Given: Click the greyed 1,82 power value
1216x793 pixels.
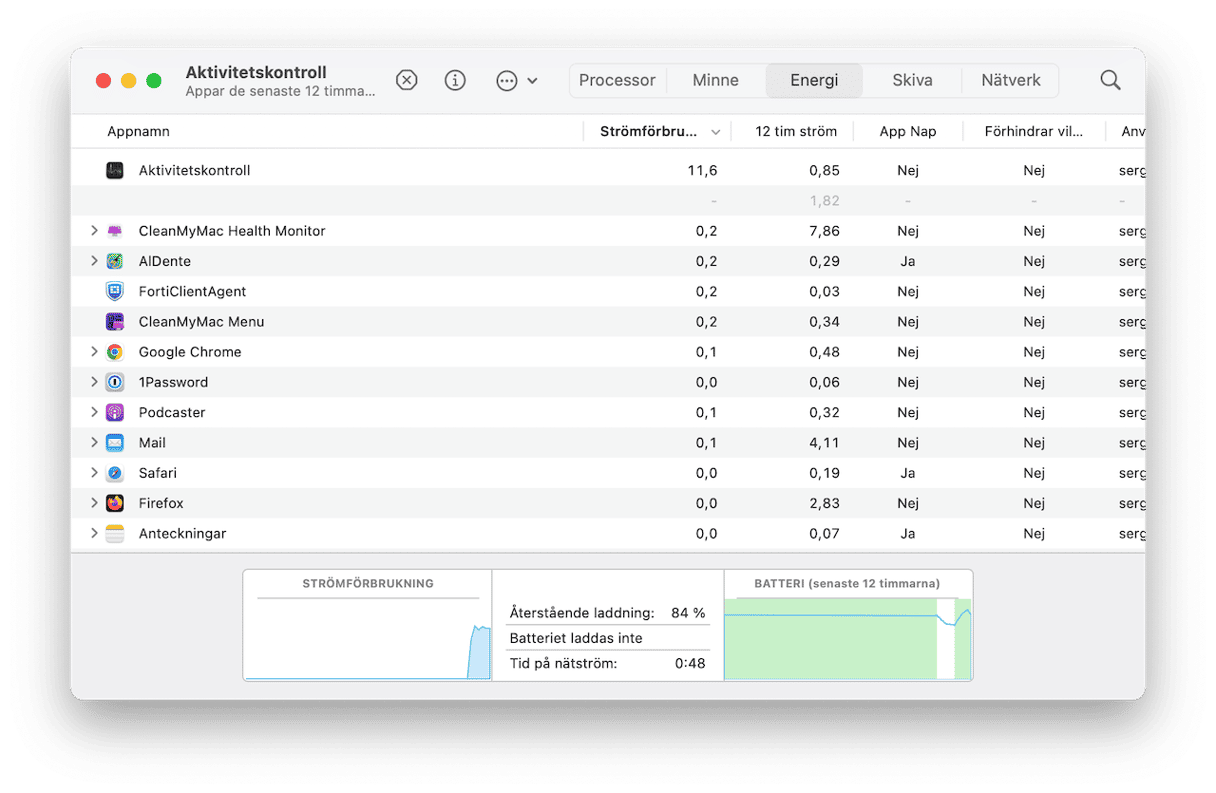Looking at the screenshot, I should pos(824,201).
